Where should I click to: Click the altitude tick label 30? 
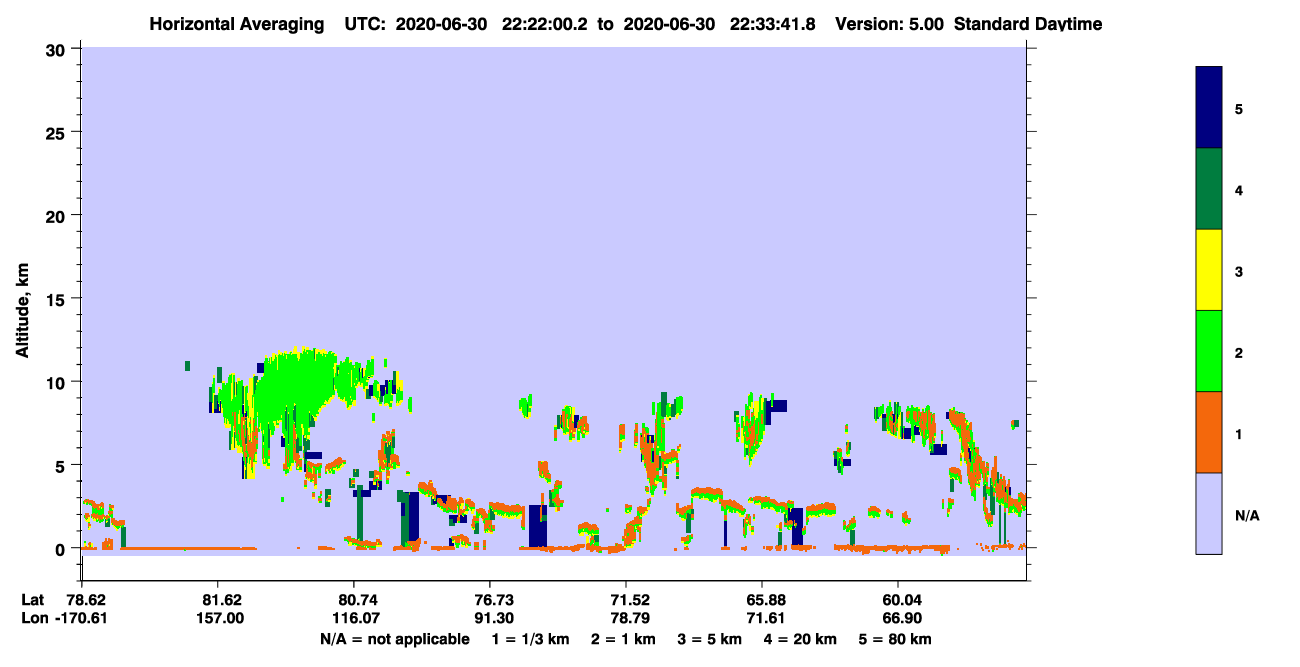tap(57, 49)
